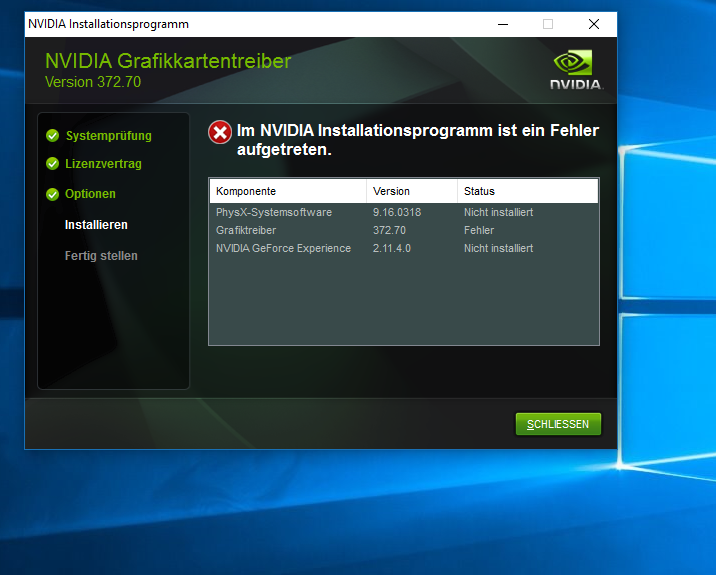Click the green checkmark beside Lizenzvertrag
The height and width of the screenshot is (575, 716).
(53, 164)
